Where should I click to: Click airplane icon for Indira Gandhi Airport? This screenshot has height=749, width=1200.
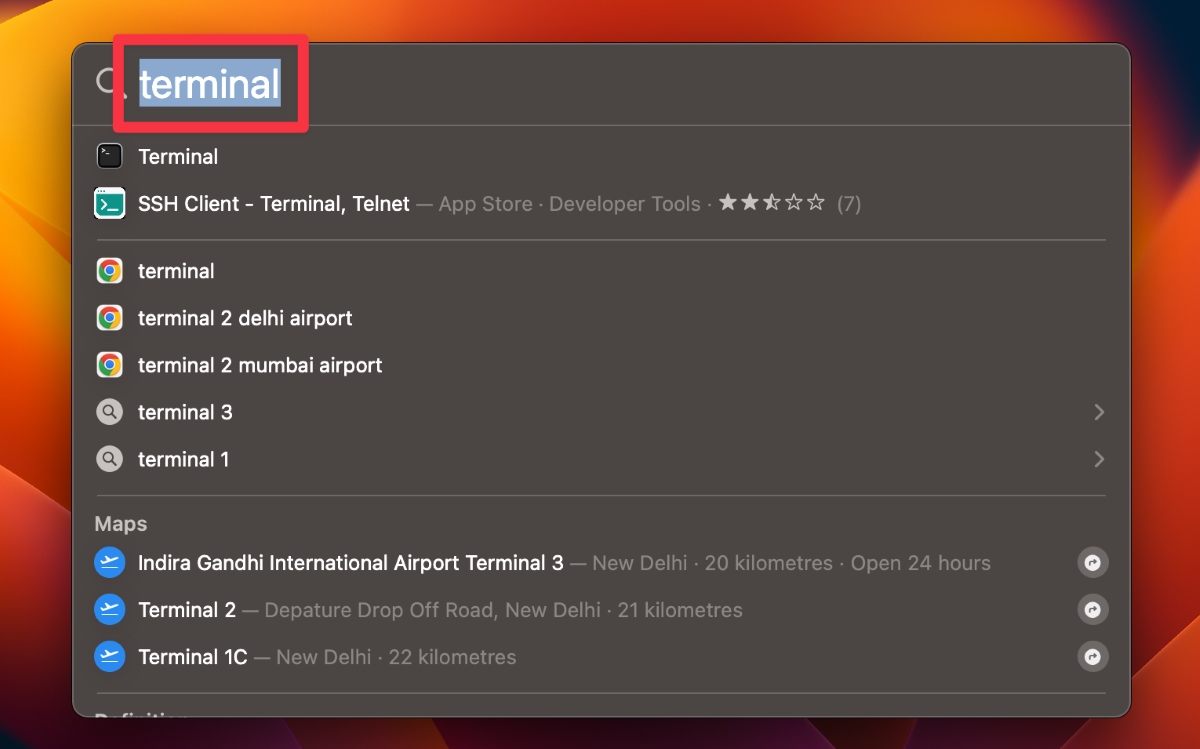[x=109, y=563]
